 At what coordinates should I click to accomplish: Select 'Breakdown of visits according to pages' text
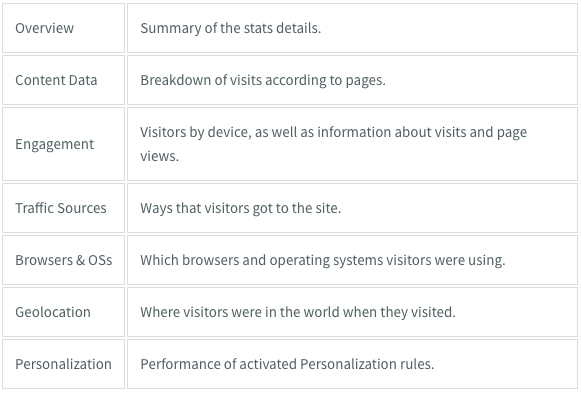pyautogui.click(x=263, y=80)
